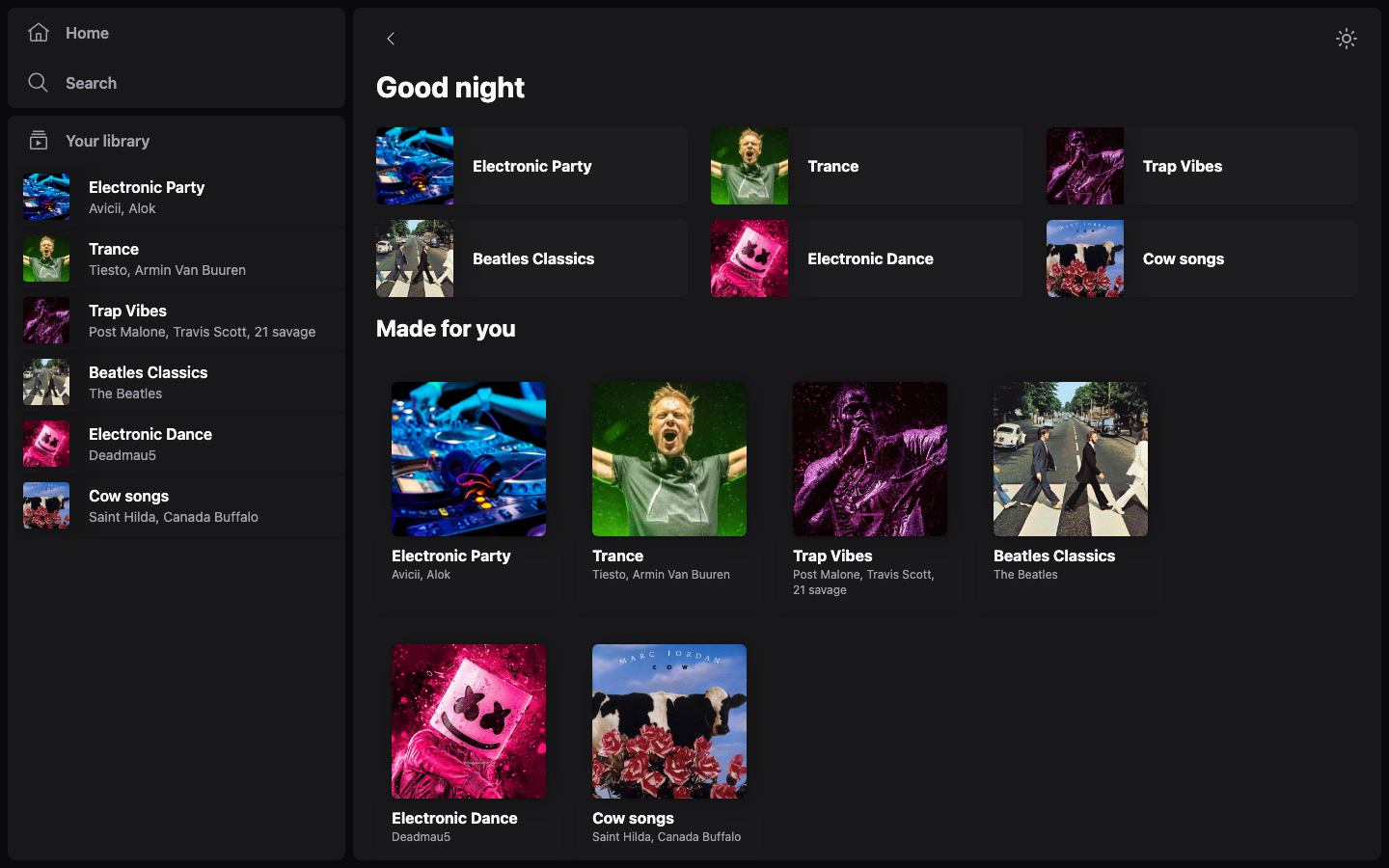The width and height of the screenshot is (1389, 868).
Task: Open Cow songs quick tile under Good night
Action: (x=1202, y=258)
